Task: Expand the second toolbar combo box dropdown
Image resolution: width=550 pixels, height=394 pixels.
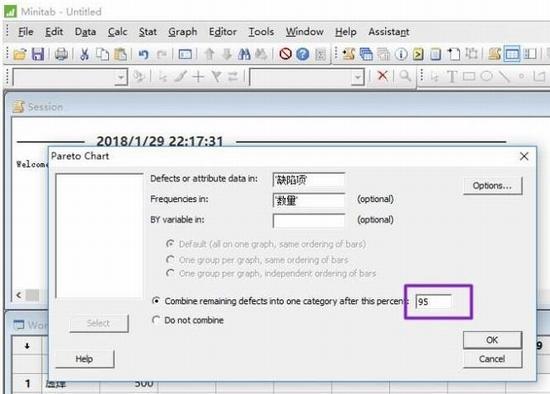Action: 358,76
